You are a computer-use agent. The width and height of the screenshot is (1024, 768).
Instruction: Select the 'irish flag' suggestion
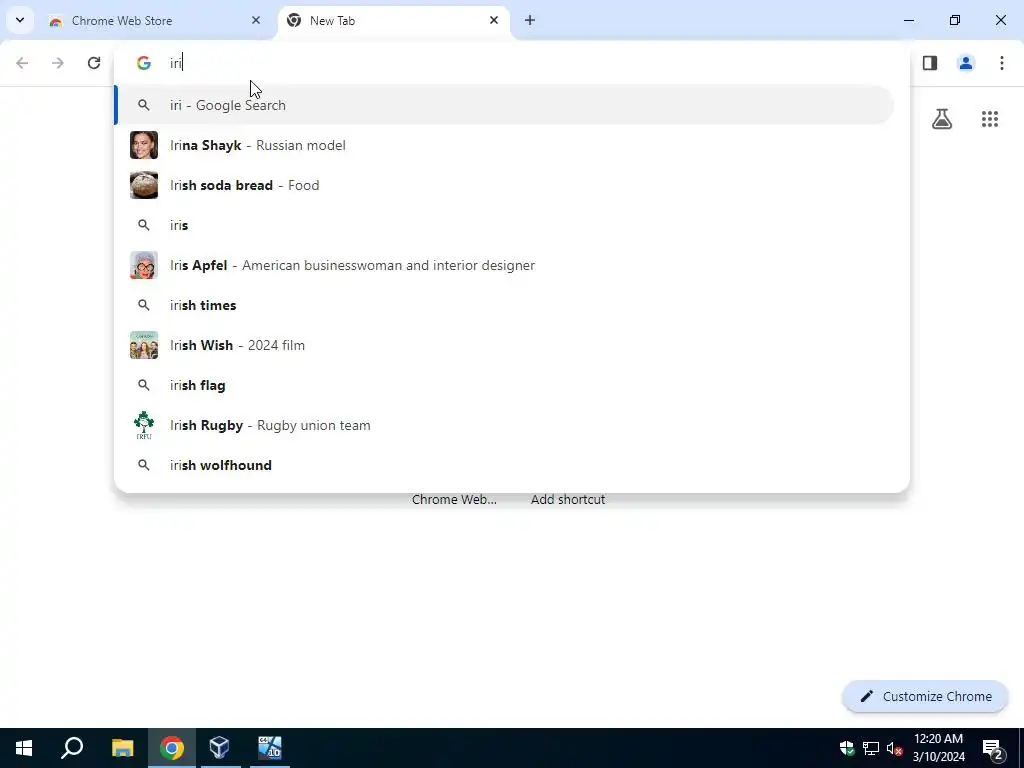[505, 385]
